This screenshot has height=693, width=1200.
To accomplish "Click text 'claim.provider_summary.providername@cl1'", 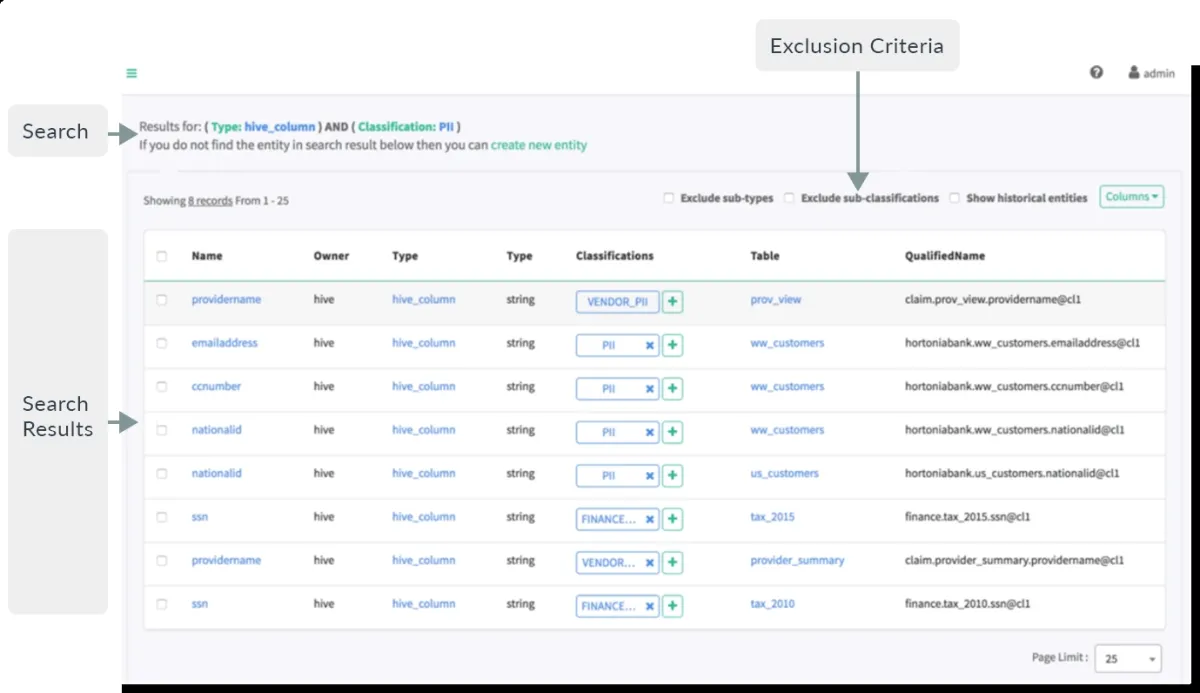I will [x=1015, y=560].
